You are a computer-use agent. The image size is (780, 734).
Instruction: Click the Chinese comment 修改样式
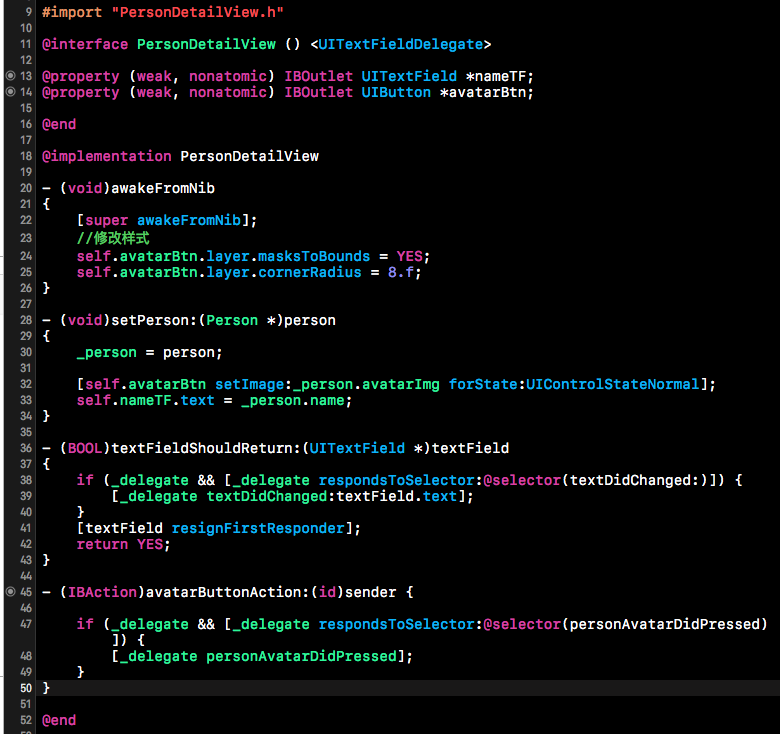pos(121,238)
